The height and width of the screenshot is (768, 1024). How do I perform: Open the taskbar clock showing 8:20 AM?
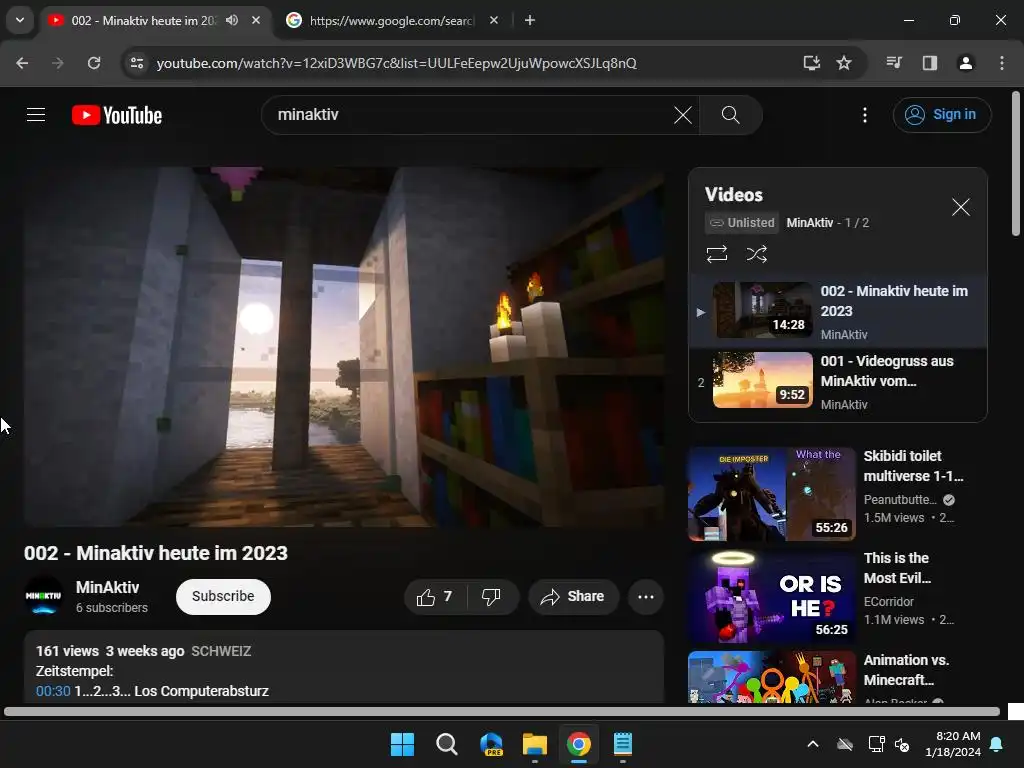pyautogui.click(x=953, y=744)
